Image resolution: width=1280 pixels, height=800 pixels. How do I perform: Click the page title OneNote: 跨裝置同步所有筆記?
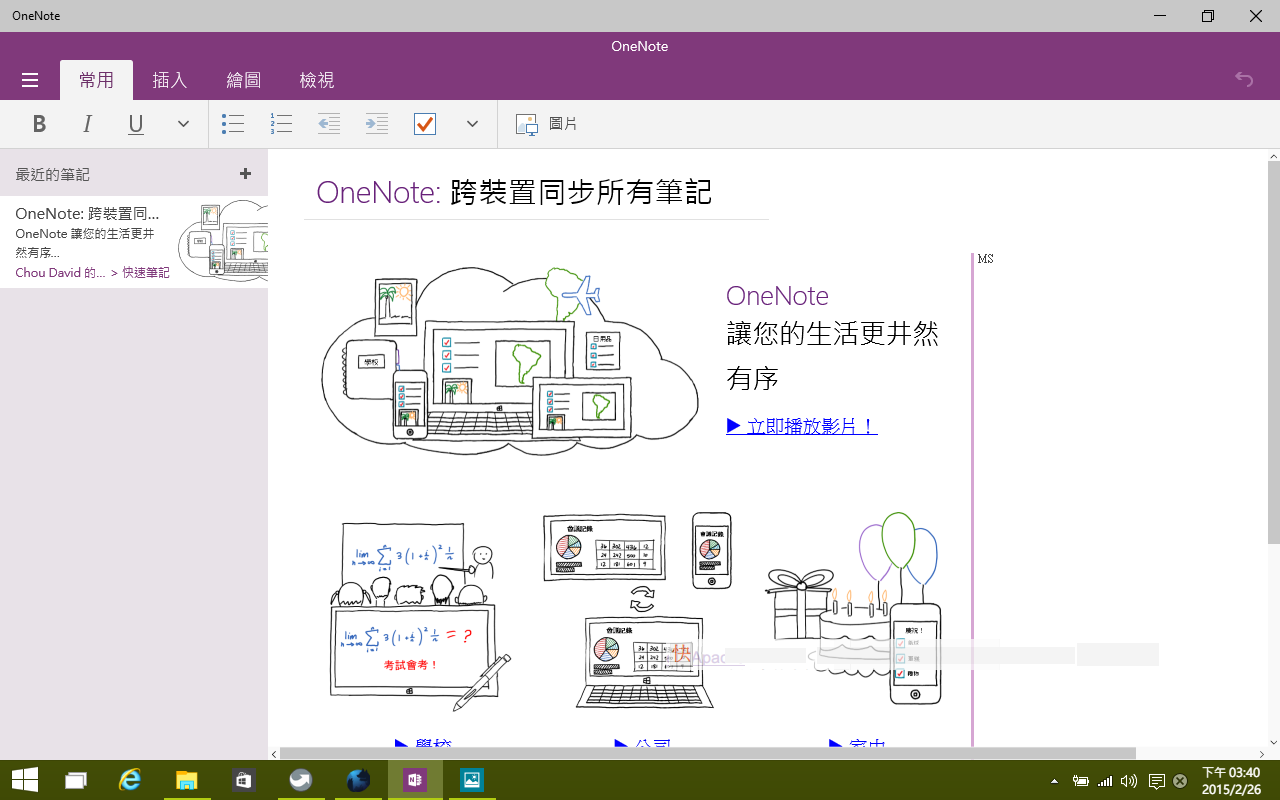tap(514, 192)
